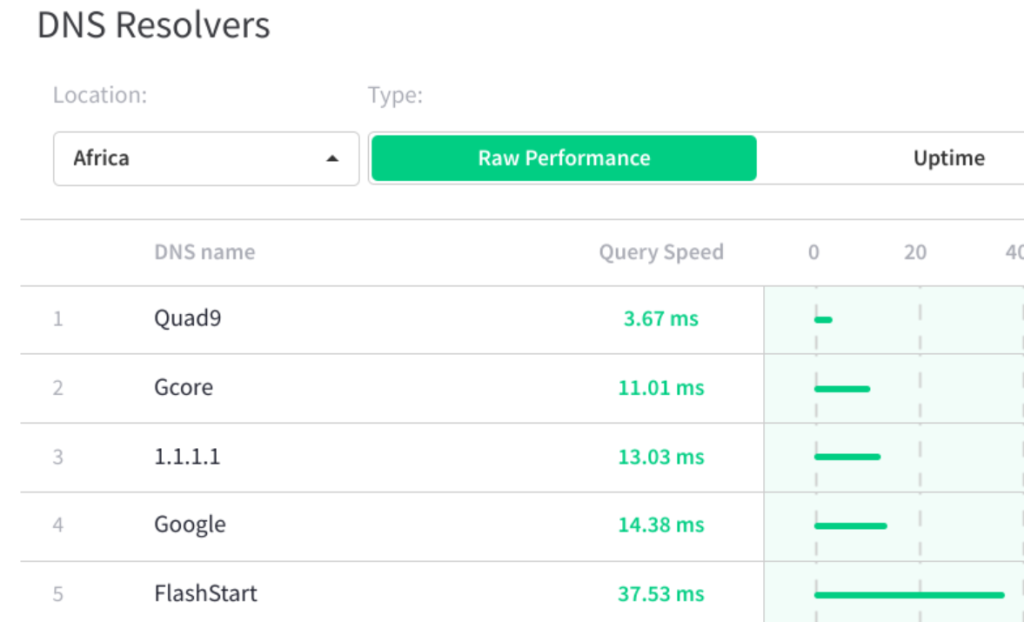Click the 1.1.1.1 resolver name
1024x622 pixels.
coord(187,457)
